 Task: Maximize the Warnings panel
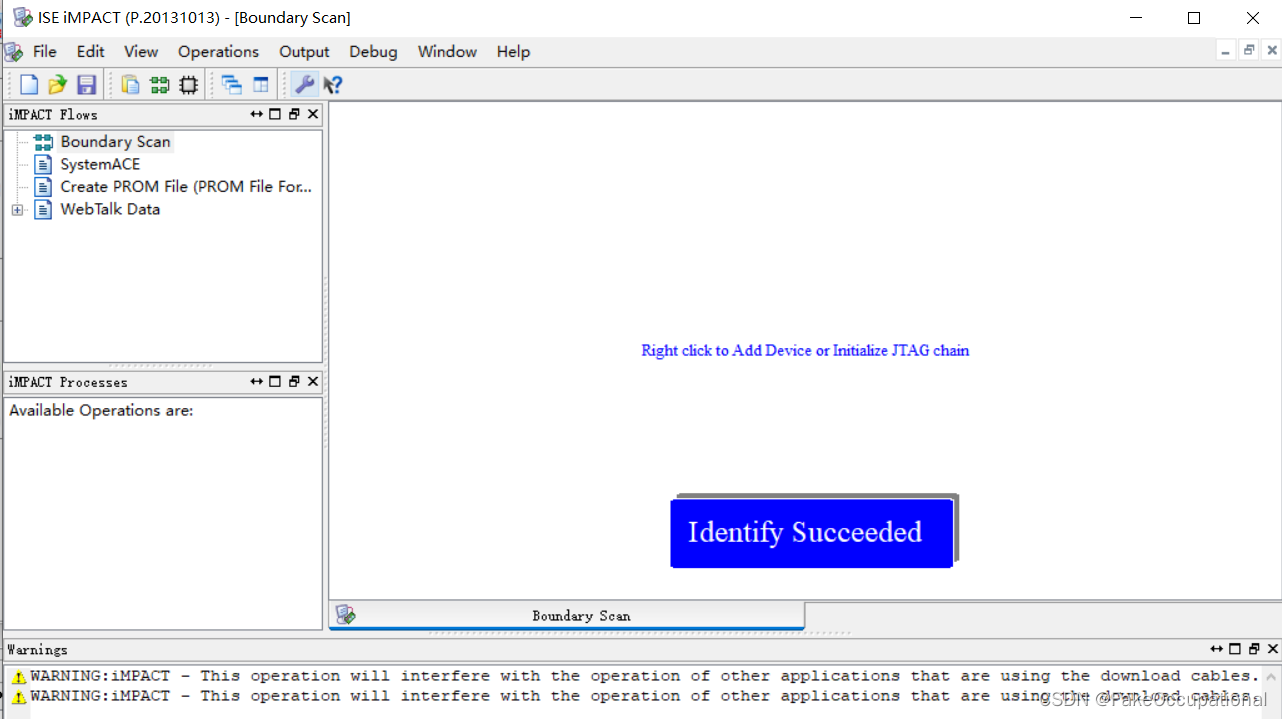(1235, 649)
